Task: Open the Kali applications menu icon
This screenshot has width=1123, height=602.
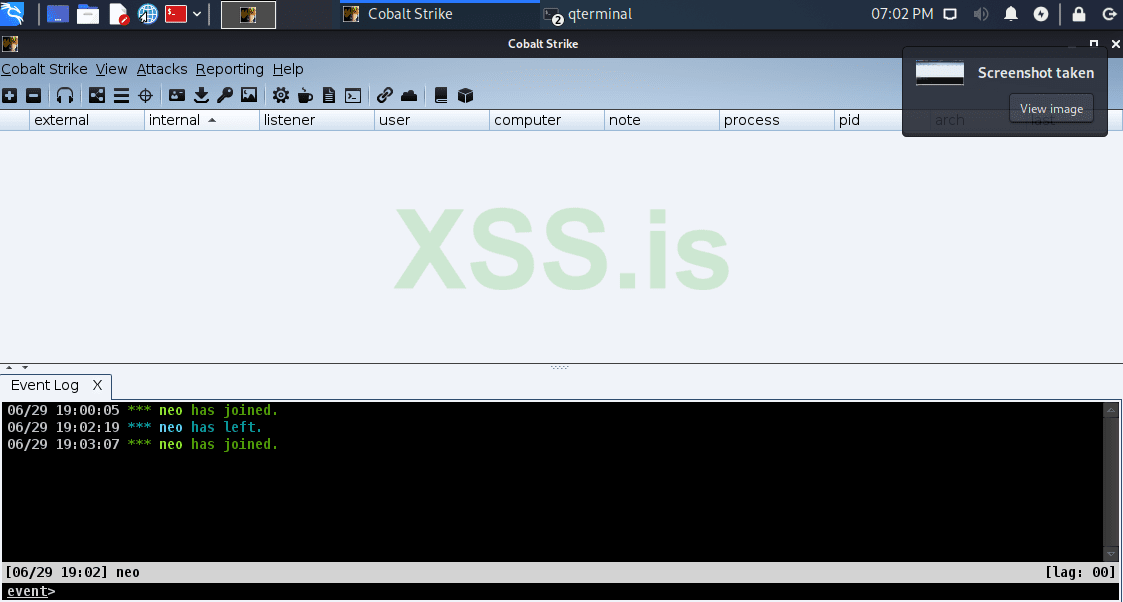Action: point(13,14)
